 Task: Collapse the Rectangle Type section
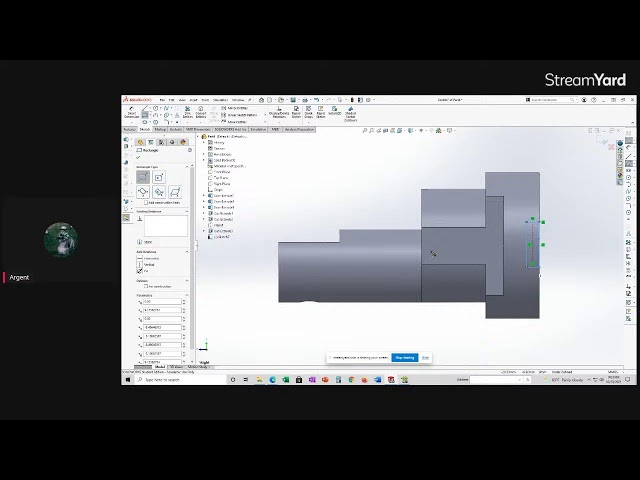[187, 167]
